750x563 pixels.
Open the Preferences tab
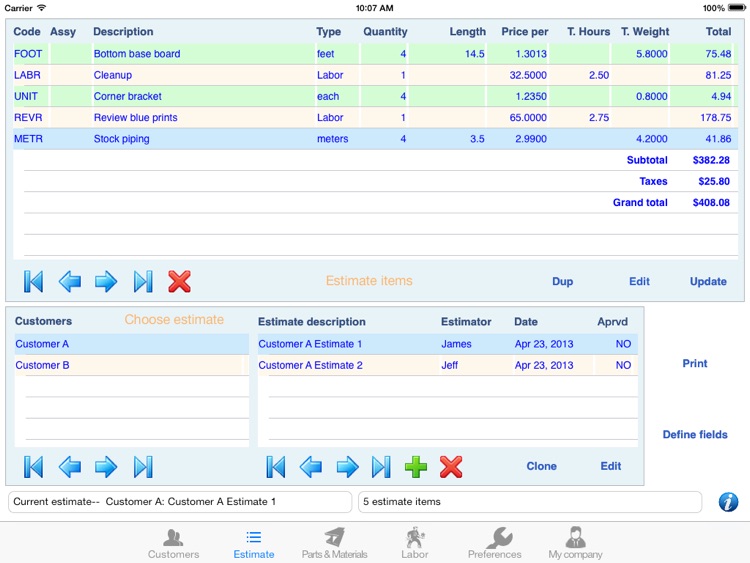pos(495,543)
